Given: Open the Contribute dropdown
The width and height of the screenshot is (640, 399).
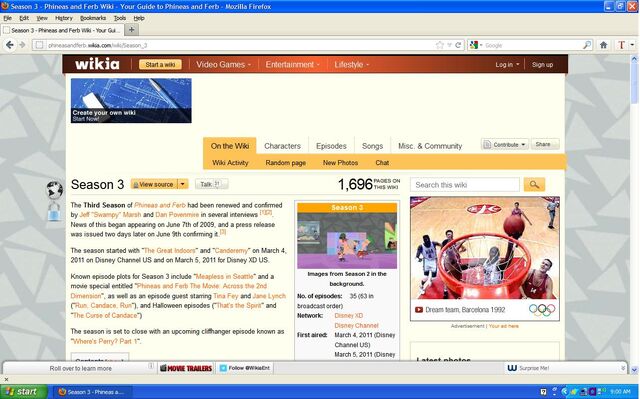Looking at the screenshot, I should click(505, 144).
